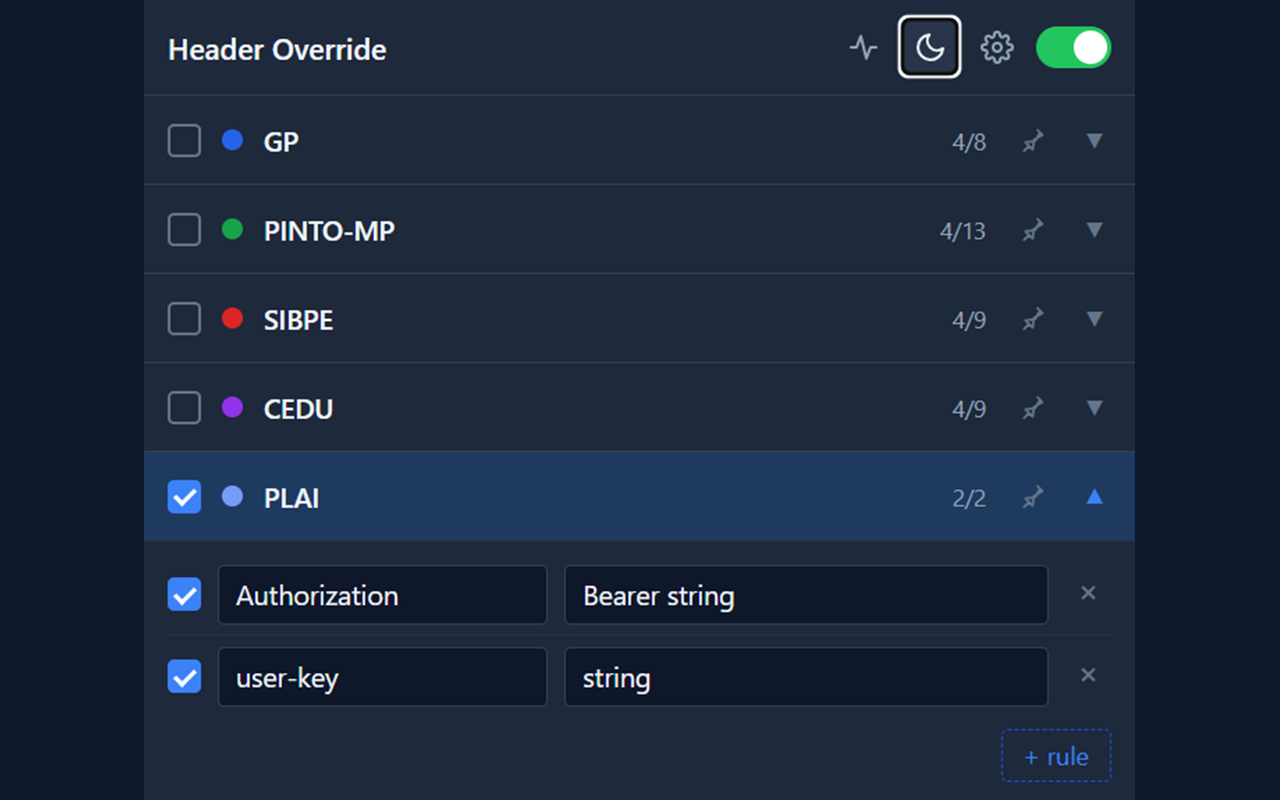Enable the GP profile checkbox
The height and width of the screenshot is (800, 1280).
184,141
